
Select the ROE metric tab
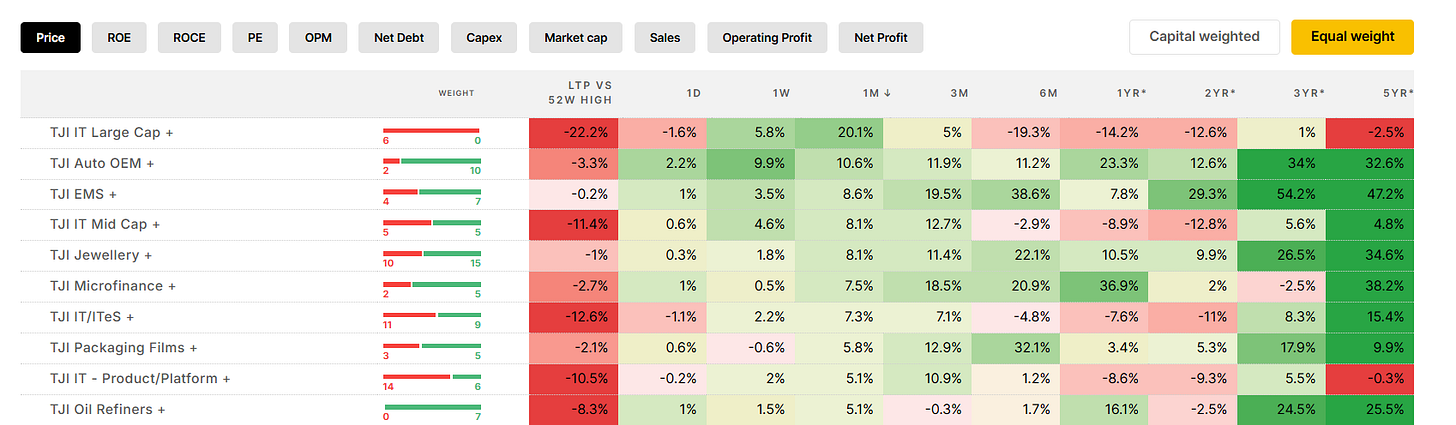tap(118, 38)
